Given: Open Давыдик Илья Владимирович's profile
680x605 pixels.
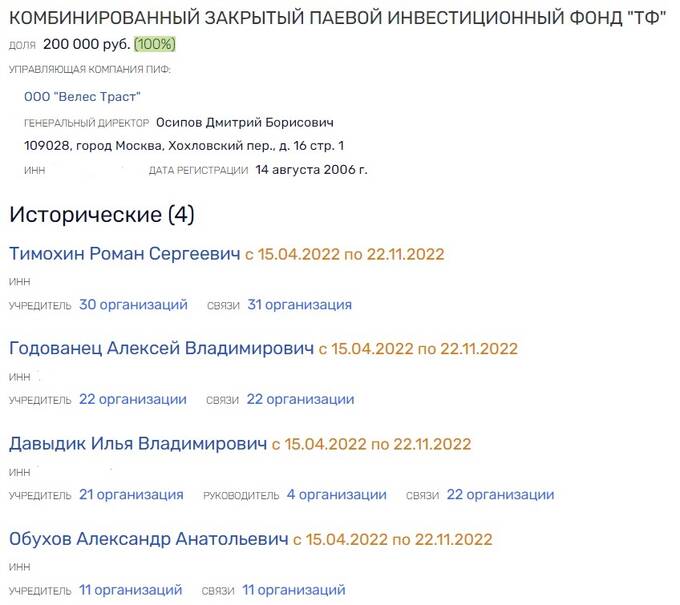Looking at the screenshot, I should pos(138,444).
